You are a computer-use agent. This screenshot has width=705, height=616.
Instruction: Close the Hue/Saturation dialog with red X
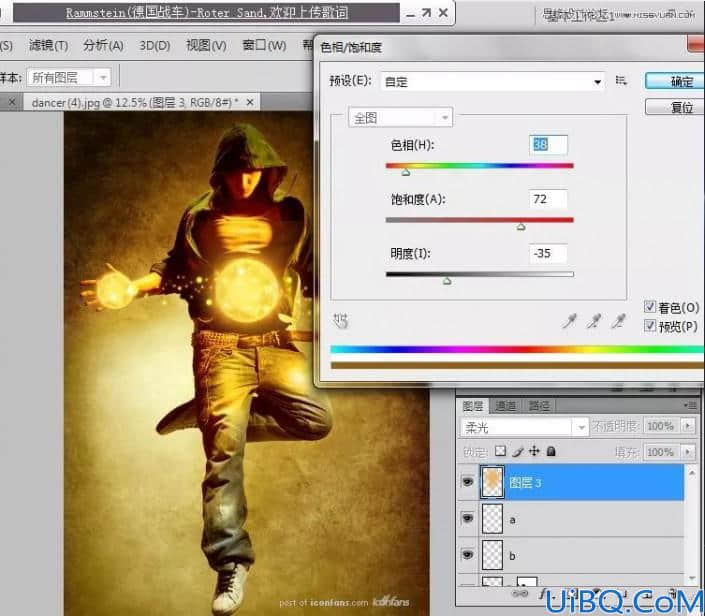click(696, 45)
